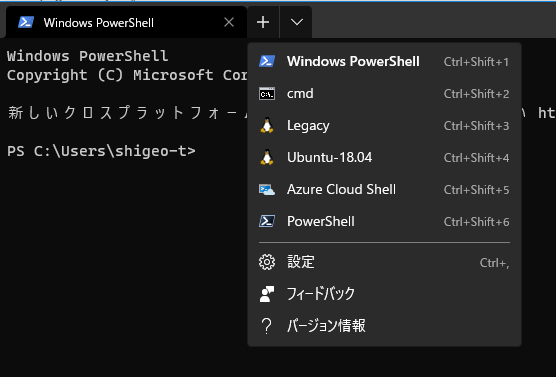Click the Legacy penguin icon

tap(267, 125)
